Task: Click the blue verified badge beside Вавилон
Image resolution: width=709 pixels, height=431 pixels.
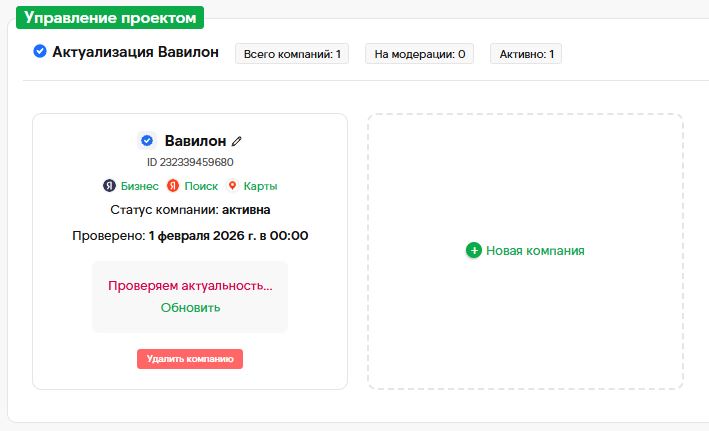Action: point(146,141)
